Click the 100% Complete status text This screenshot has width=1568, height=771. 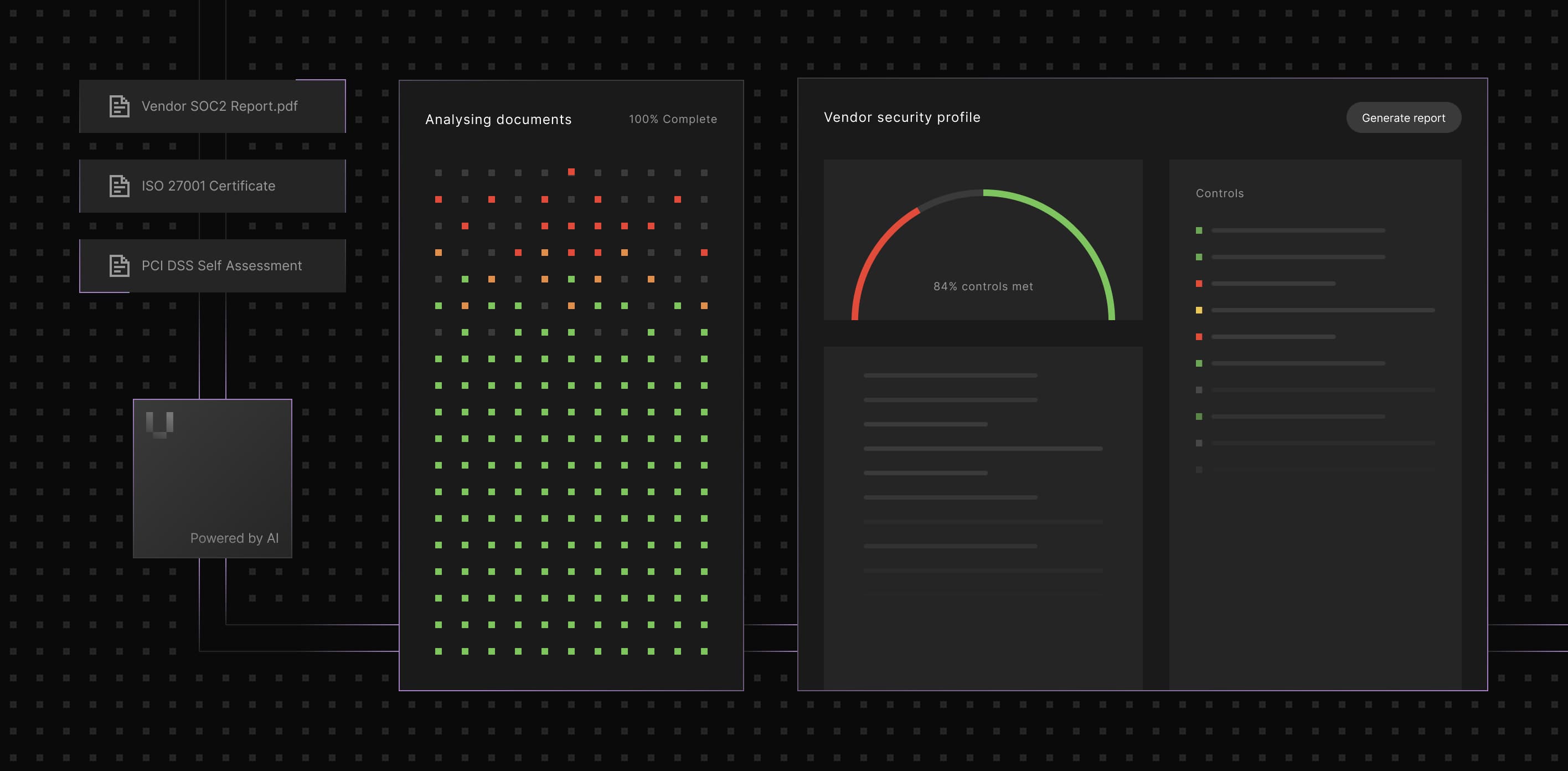pyautogui.click(x=673, y=120)
